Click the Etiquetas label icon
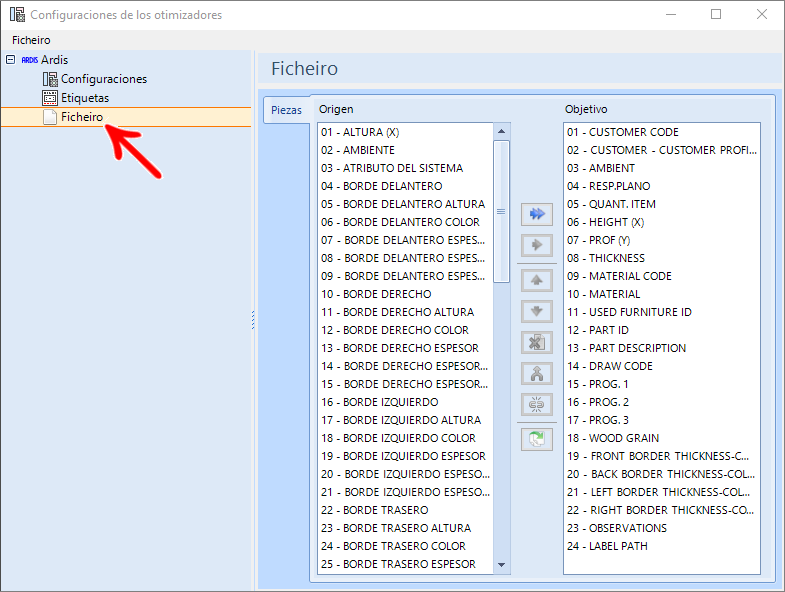The width and height of the screenshot is (785, 592). (x=50, y=98)
